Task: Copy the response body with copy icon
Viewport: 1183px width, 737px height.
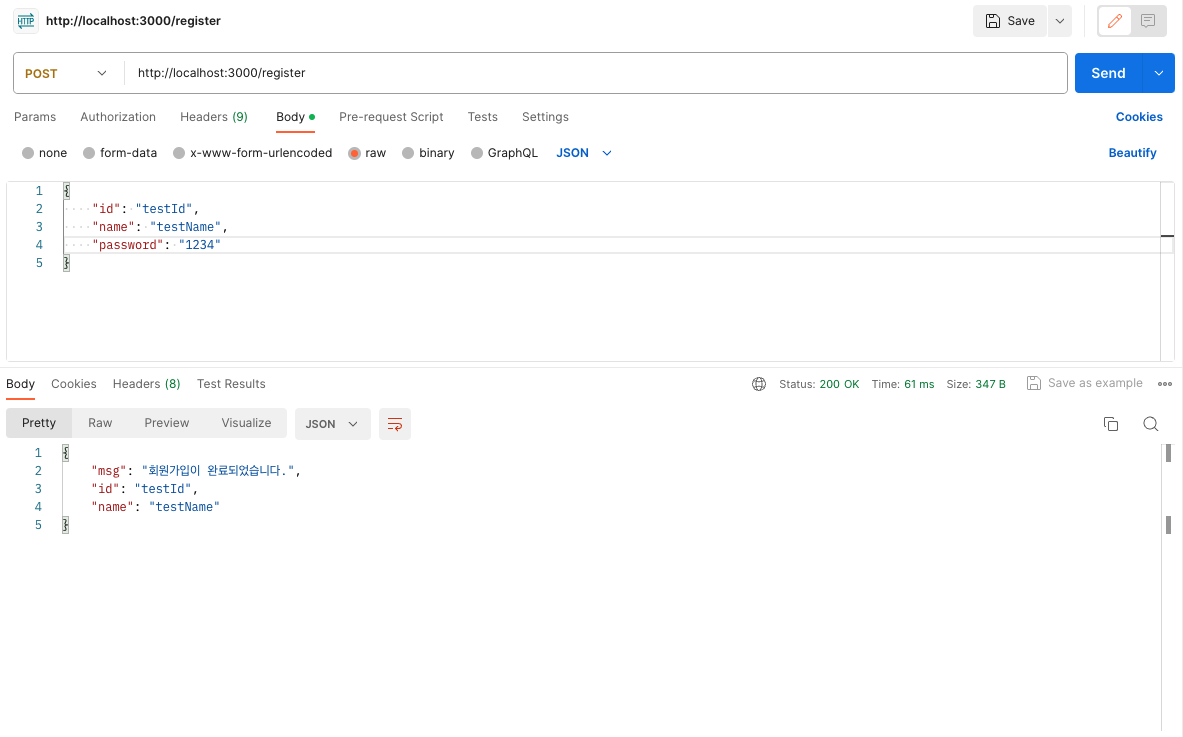Action: 1111,424
